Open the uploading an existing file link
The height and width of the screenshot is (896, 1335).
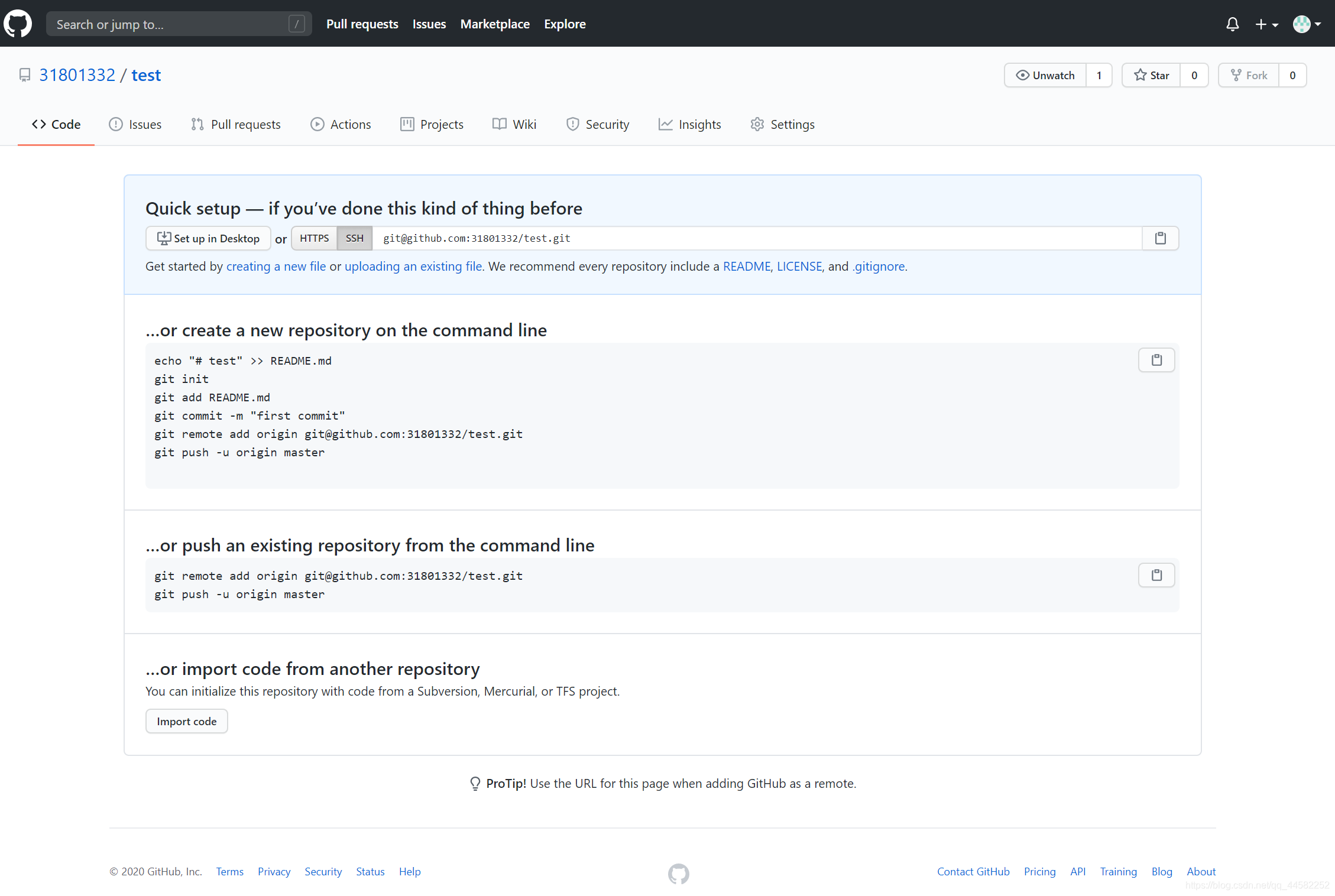click(x=413, y=267)
